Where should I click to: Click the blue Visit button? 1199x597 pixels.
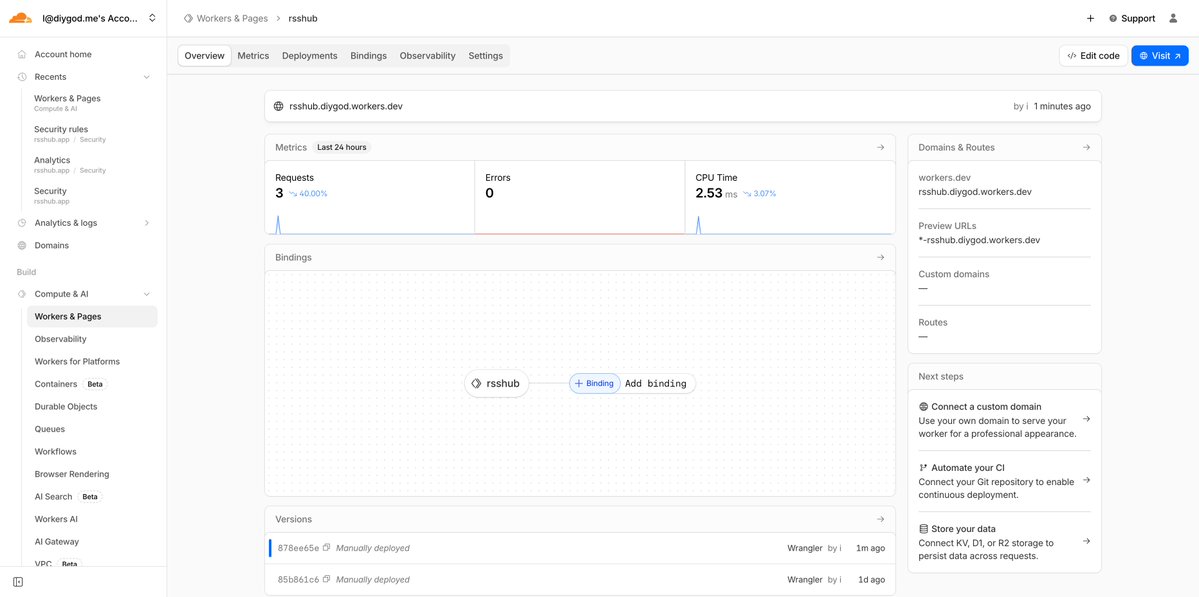[1160, 56]
